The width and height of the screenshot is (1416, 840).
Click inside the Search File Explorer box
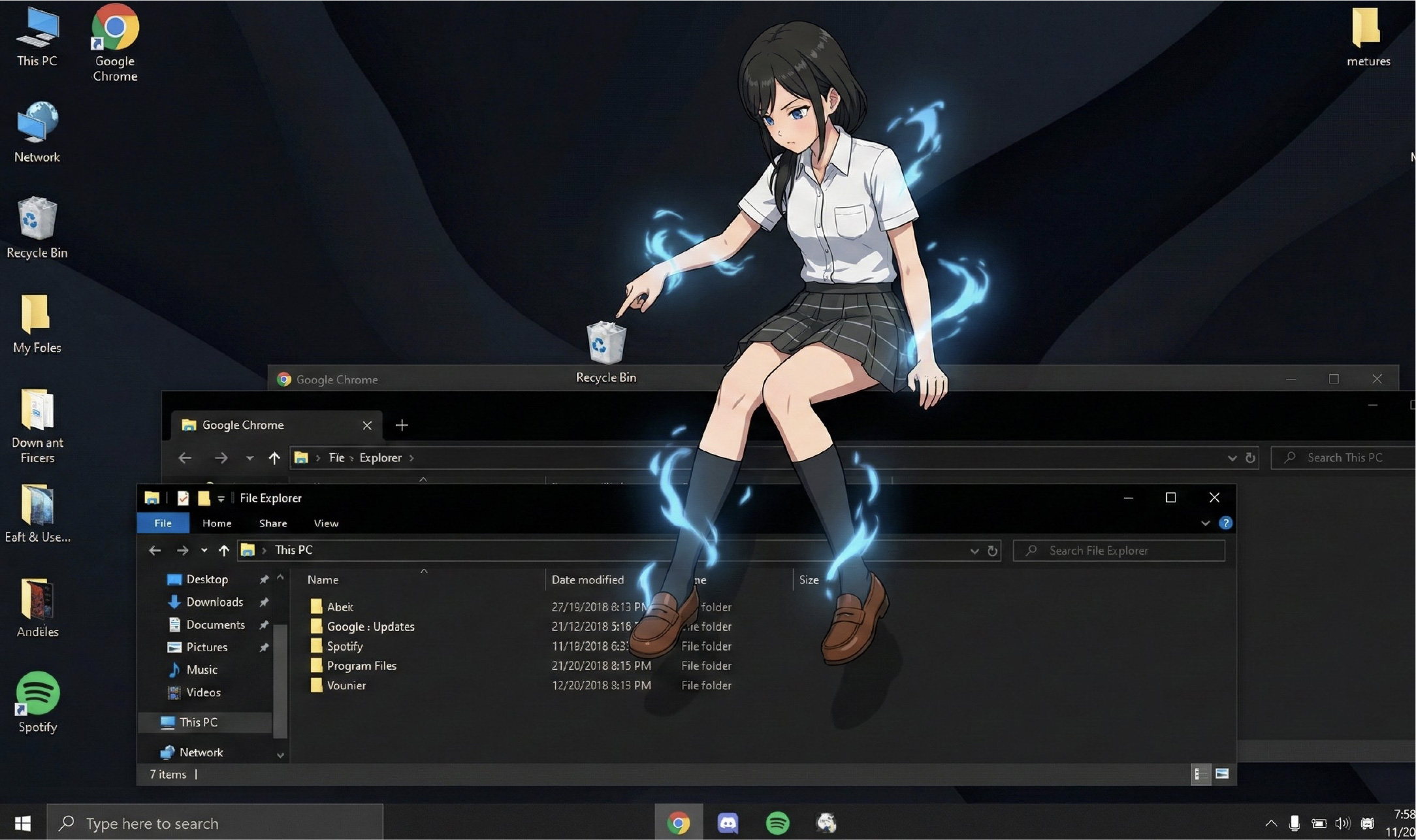click(x=1120, y=551)
